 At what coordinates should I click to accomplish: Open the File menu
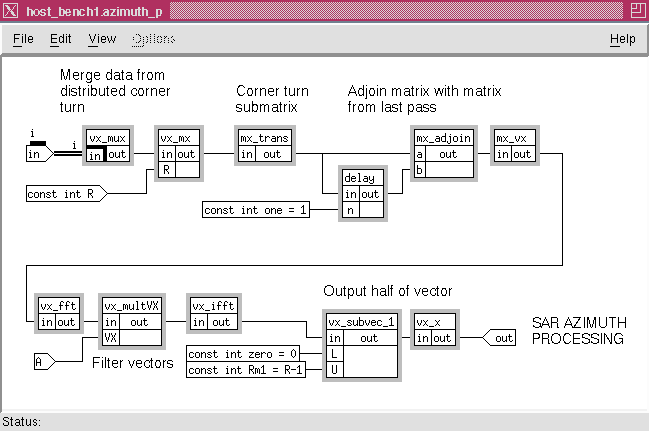tap(23, 39)
